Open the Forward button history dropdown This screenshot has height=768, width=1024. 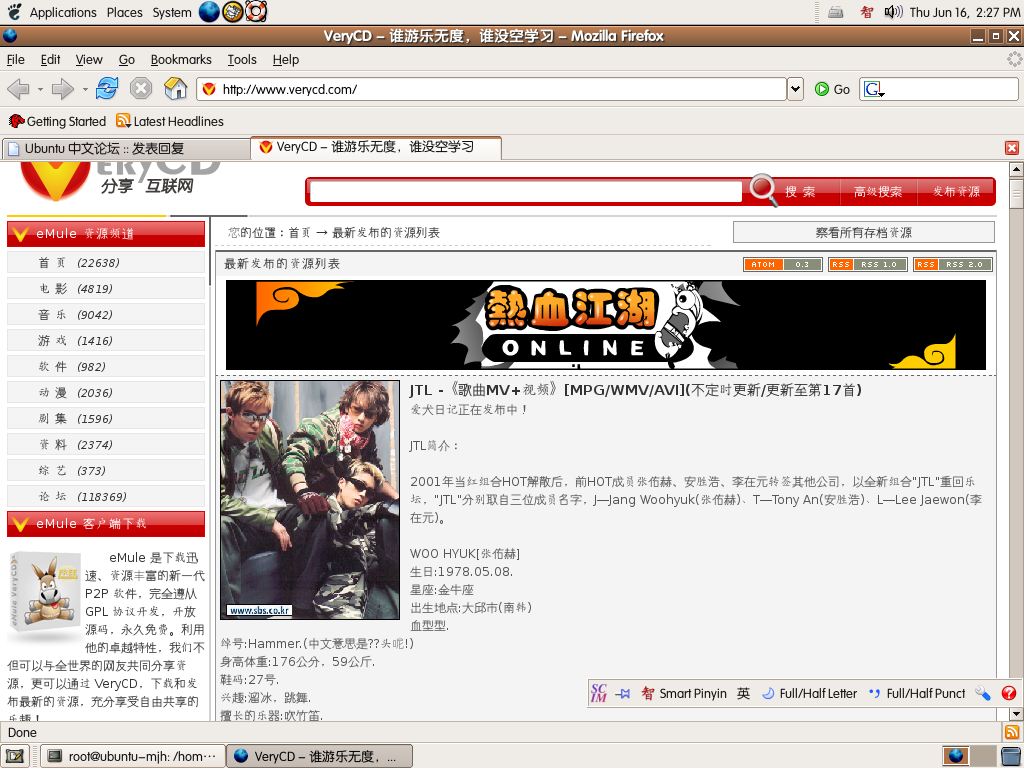point(85,89)
